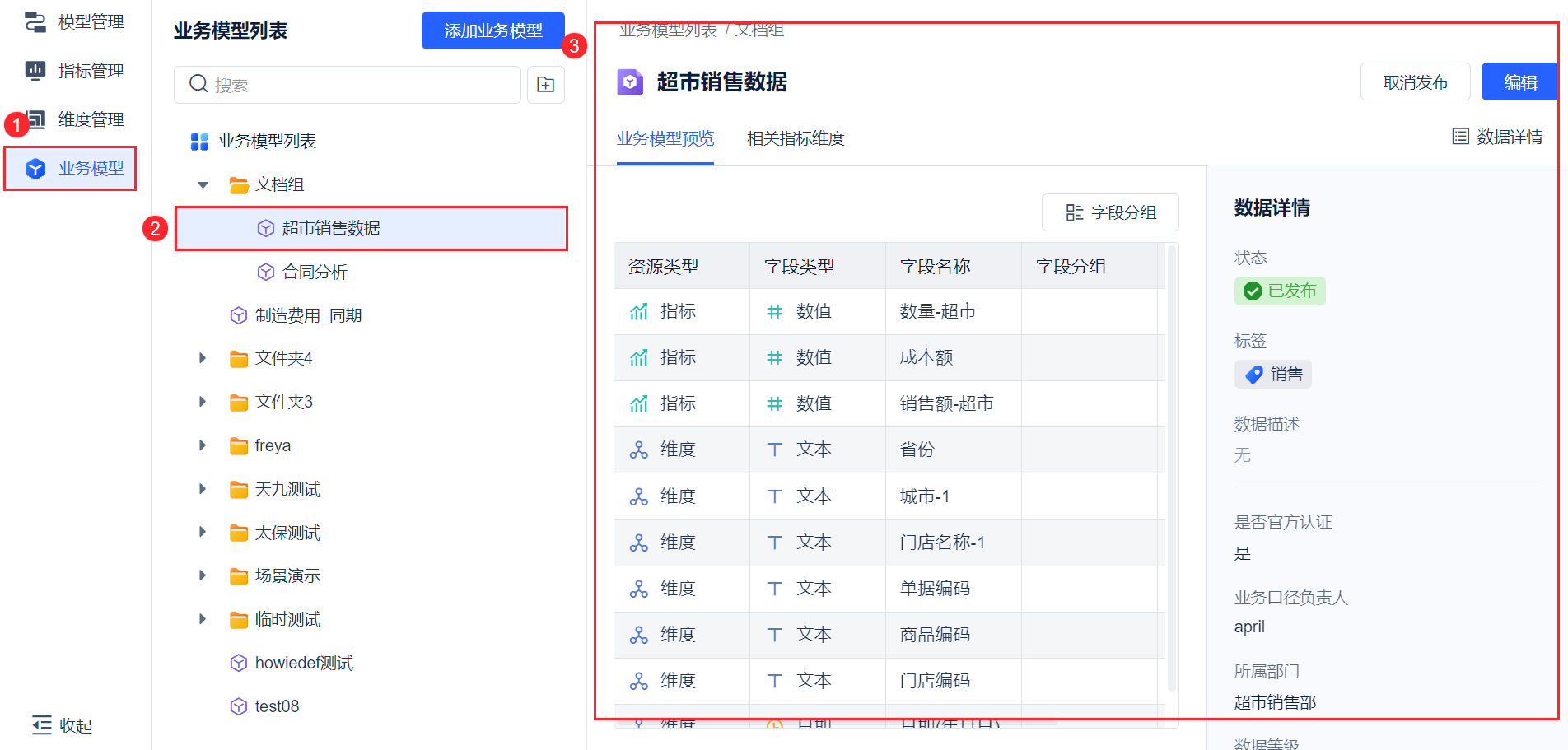Click the field table vertical scrollbar
This screenshot has width=1568, height=750.
coord(1171,469)
